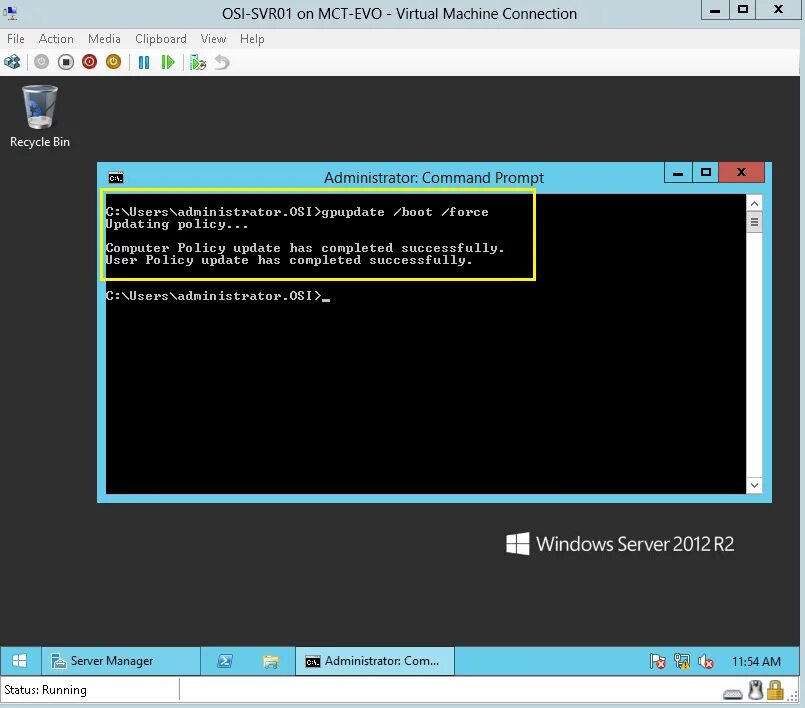Viewport: 805px width, 708px height.
Task: Click the Checkpoint toolbar icon
Action: 198,63
